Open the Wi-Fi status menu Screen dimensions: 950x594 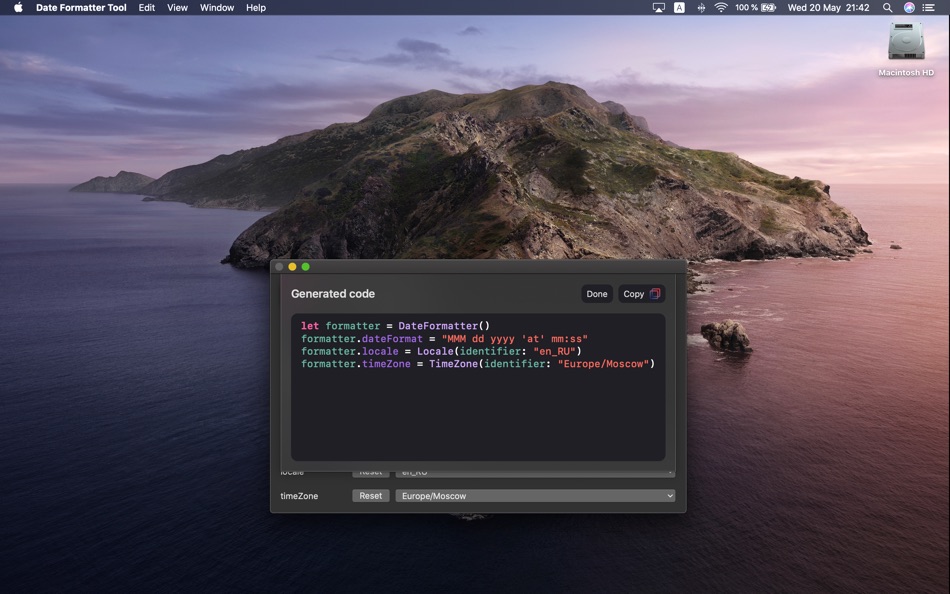(722, 7)
